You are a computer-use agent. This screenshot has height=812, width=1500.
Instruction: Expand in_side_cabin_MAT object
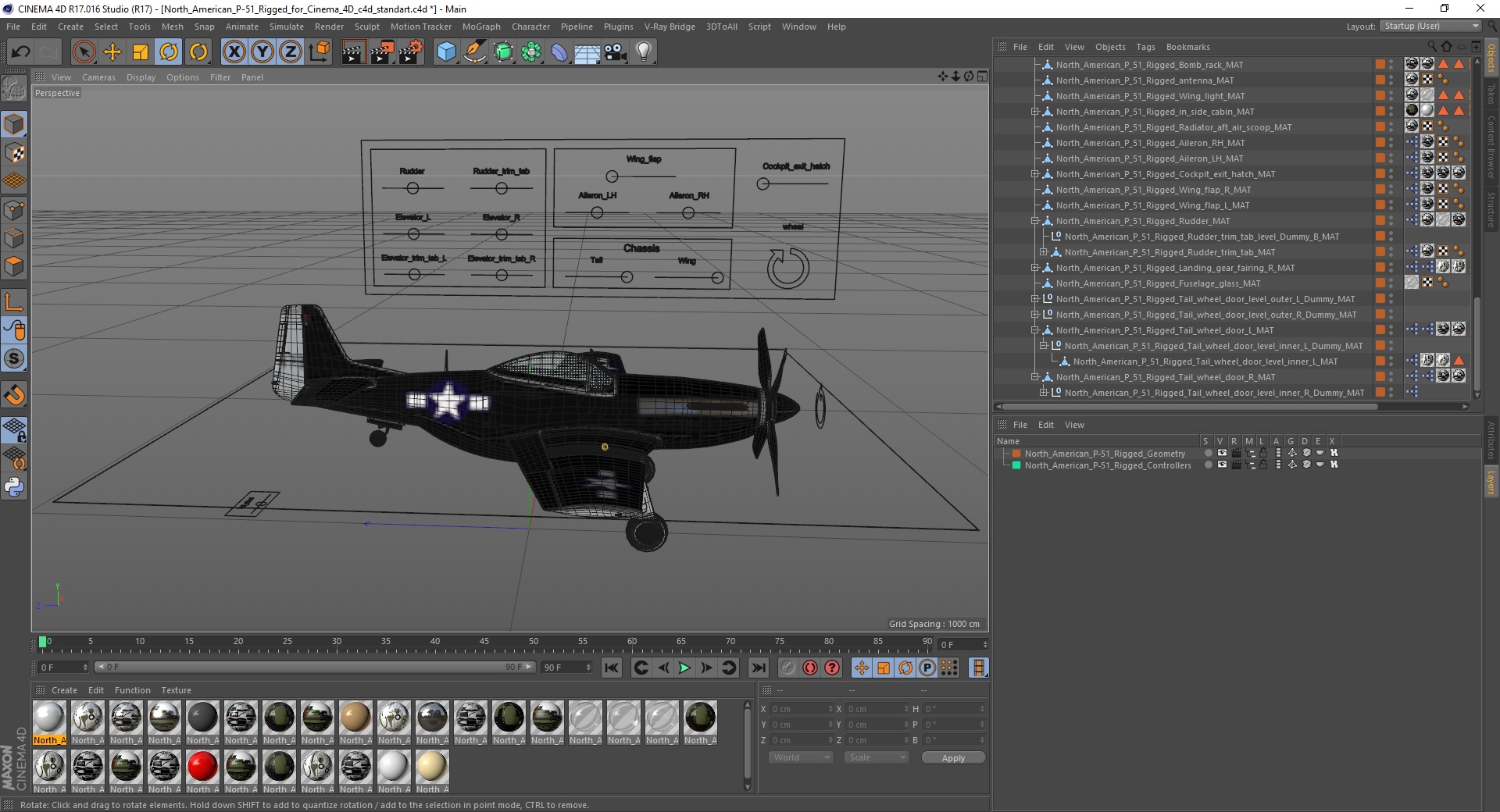point(1034,112)
